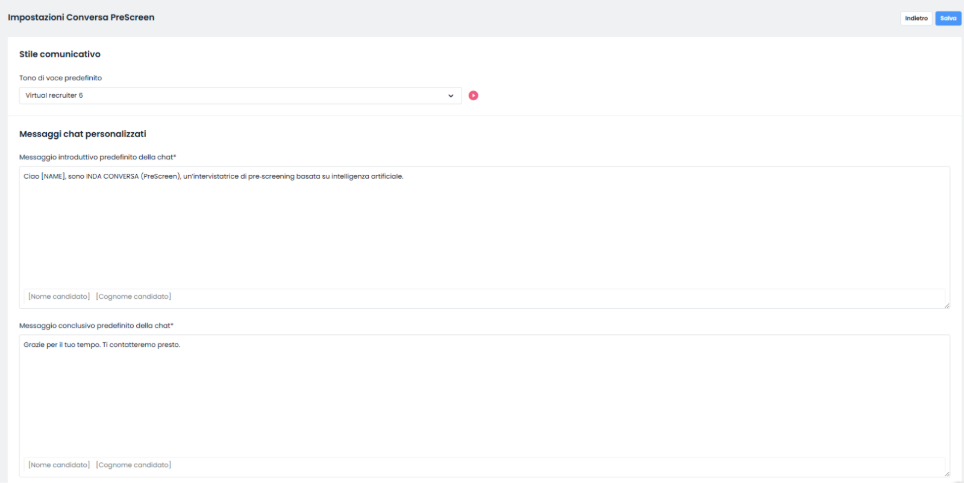
Task: Play the selected voice tone preview
Action: coord(473,95)
